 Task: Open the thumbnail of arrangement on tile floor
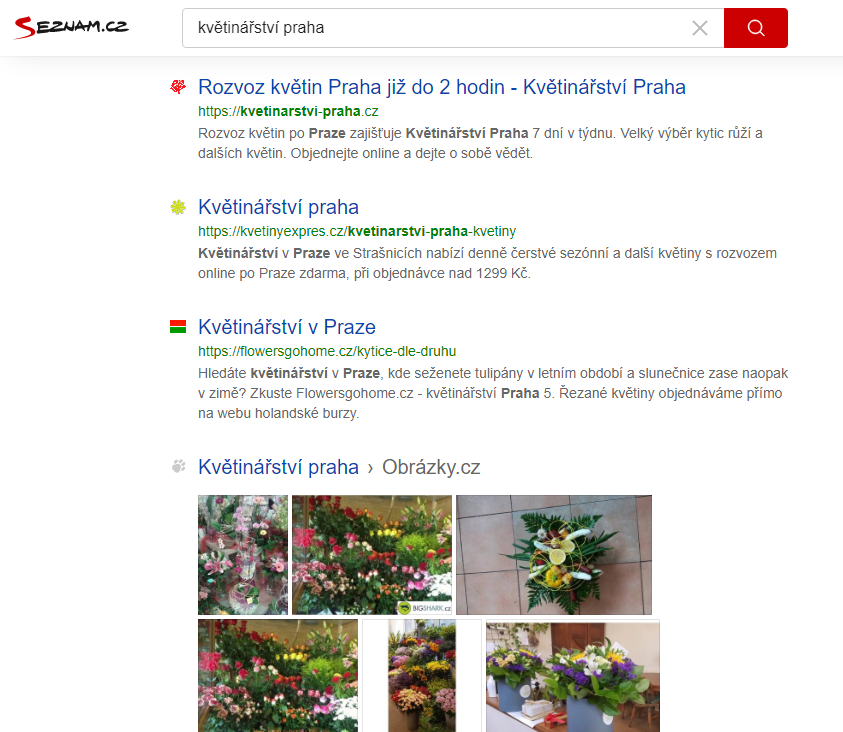[x=554, y=555]
